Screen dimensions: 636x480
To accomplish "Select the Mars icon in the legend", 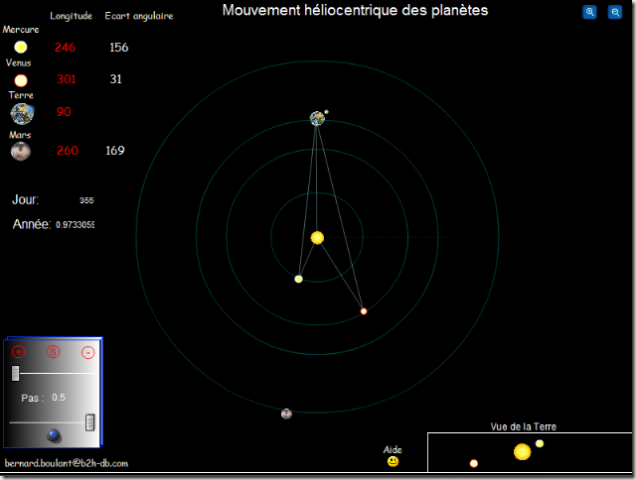I will click(20, 151).
